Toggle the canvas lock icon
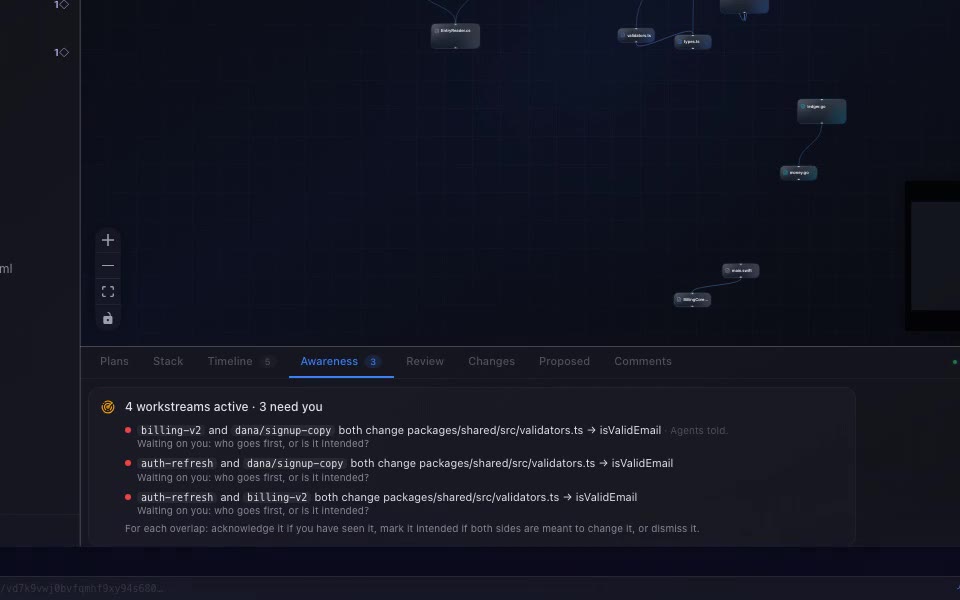960x600 pixels. point(108,318)
